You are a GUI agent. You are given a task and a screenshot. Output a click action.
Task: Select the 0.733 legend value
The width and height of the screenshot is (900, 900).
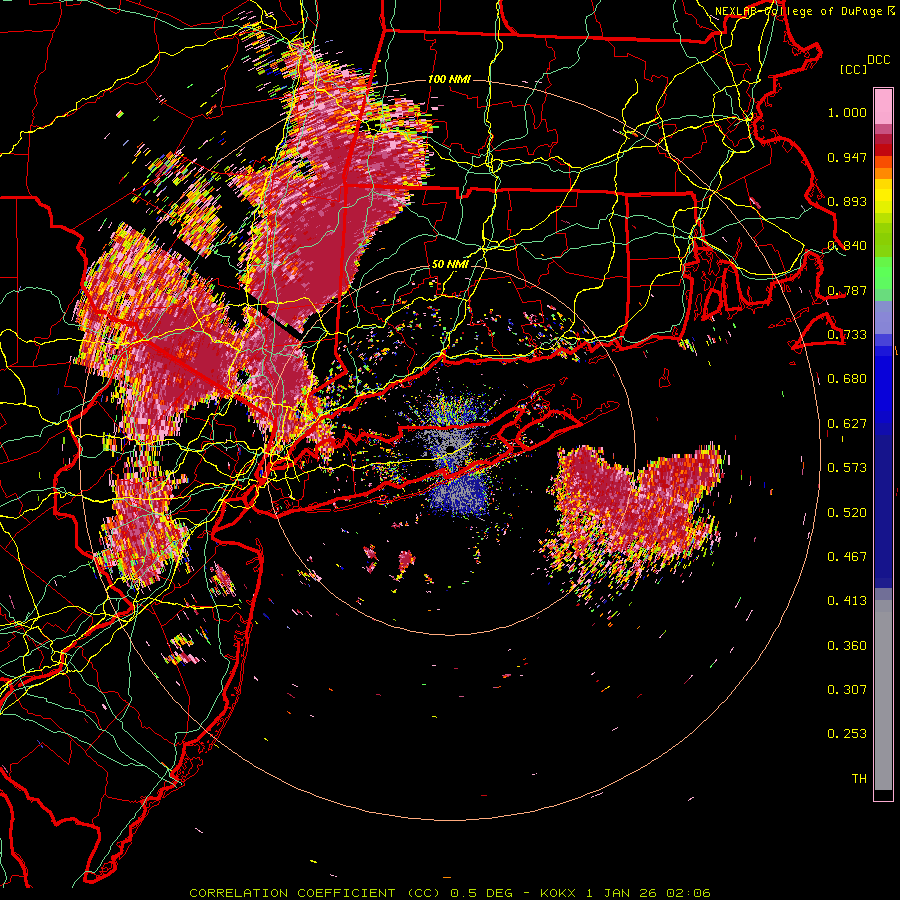[847, 335]
